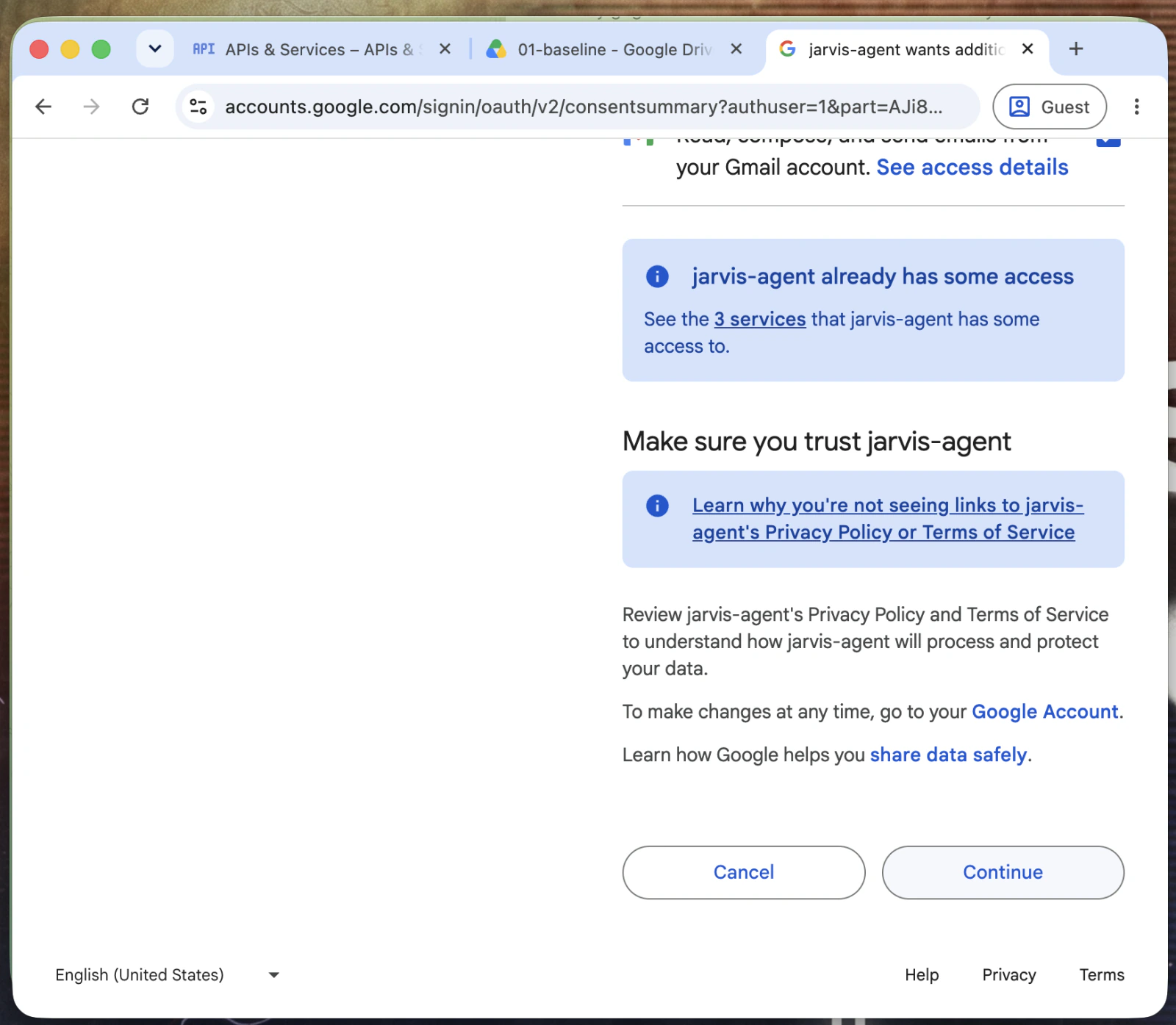Click the info icon beside Privacy Policy notice

click(657, 506)
